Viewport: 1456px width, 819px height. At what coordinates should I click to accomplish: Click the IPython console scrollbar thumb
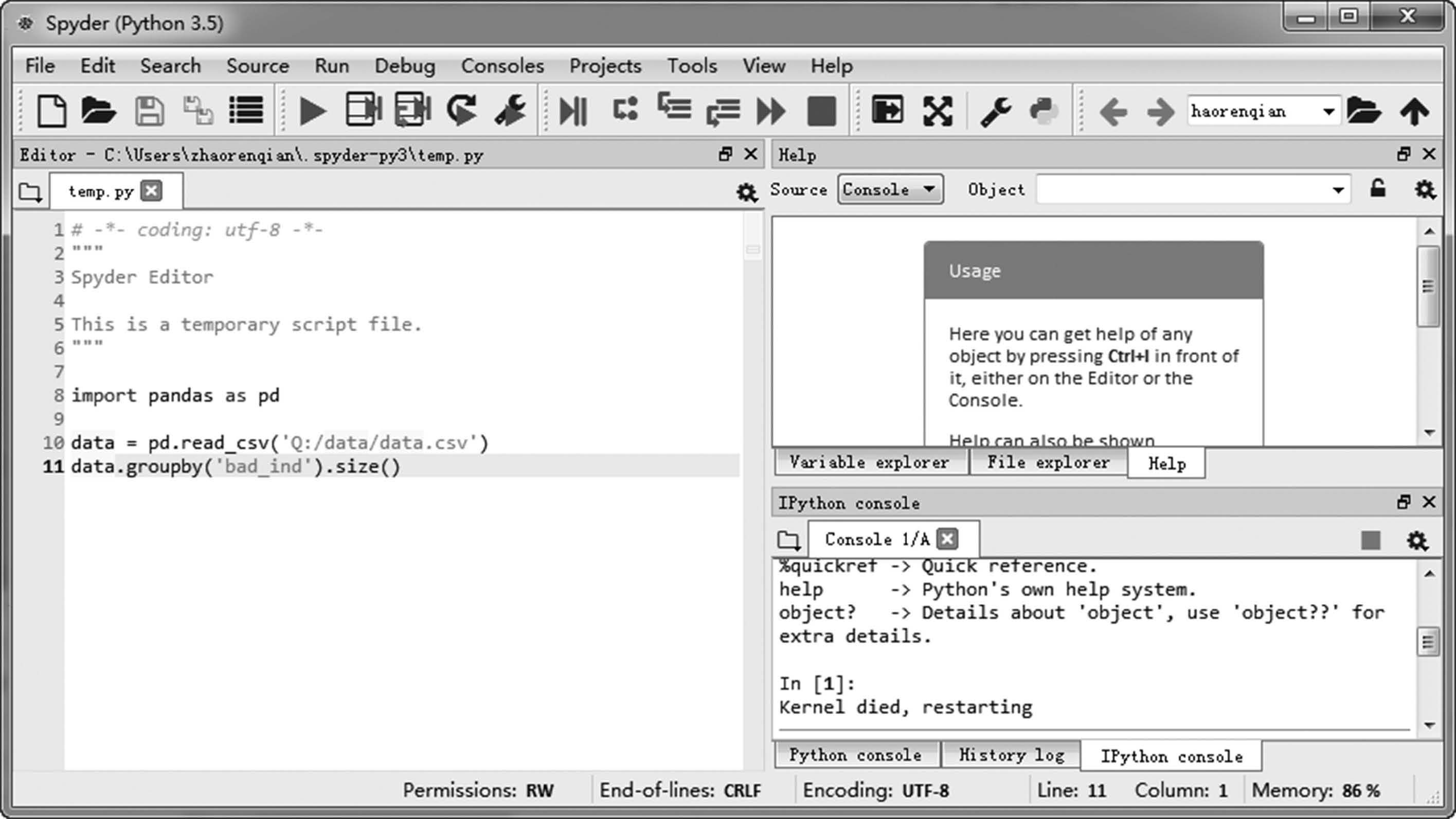tap(1428, 642)
